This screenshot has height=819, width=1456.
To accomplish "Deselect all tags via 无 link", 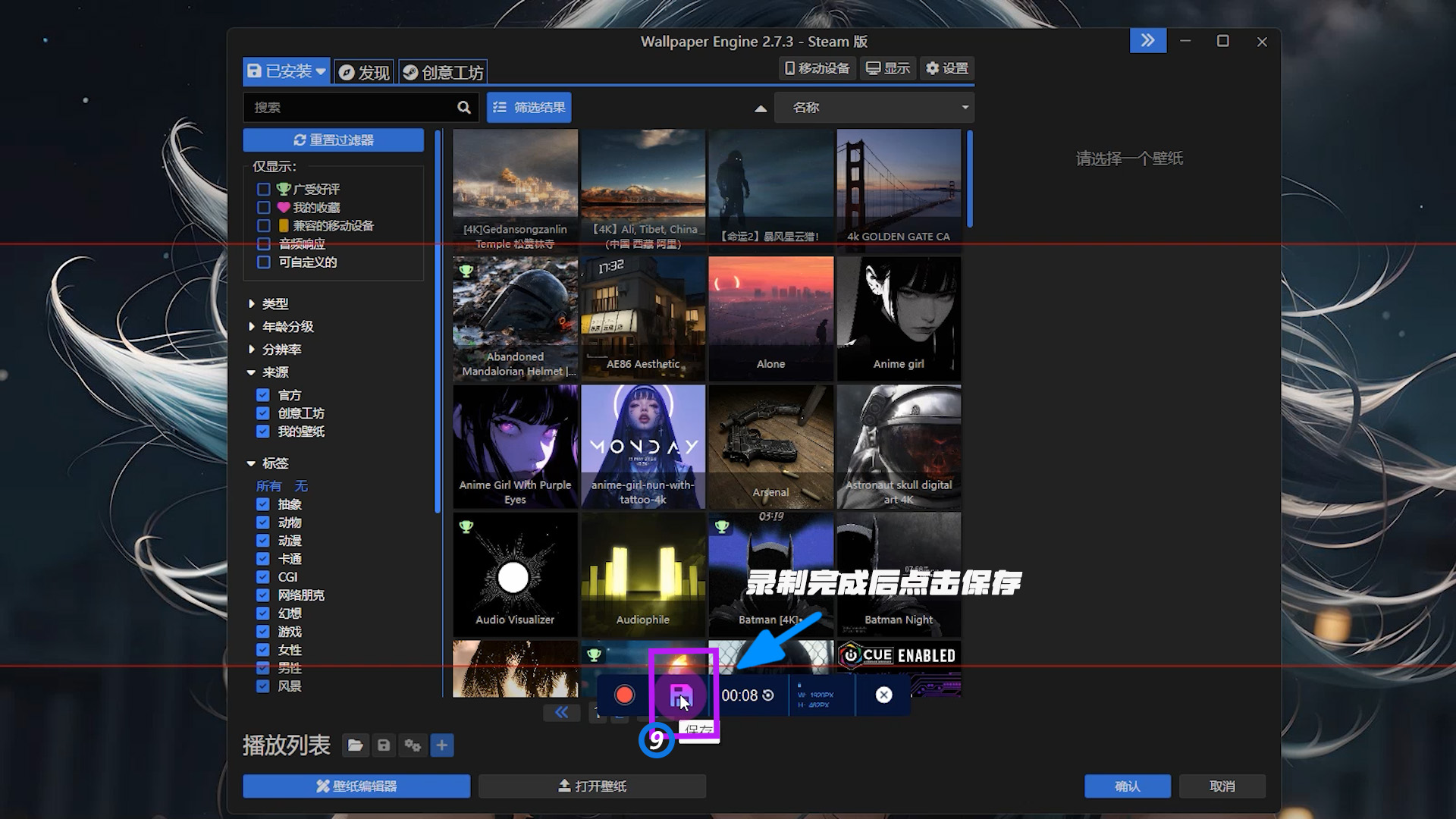I will pos(301,486).
